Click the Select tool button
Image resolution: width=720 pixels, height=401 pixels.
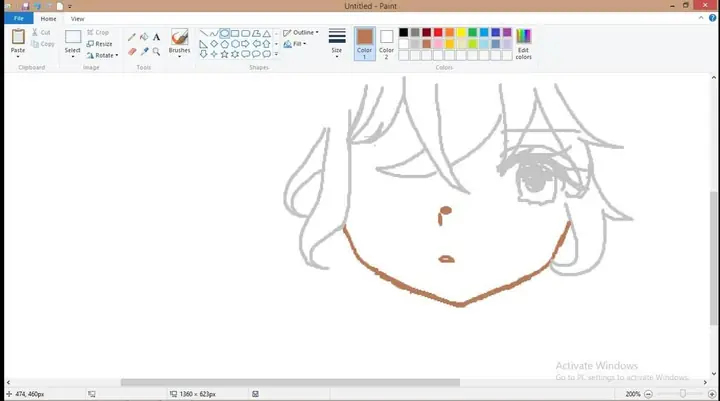click(x=73, y=40)
